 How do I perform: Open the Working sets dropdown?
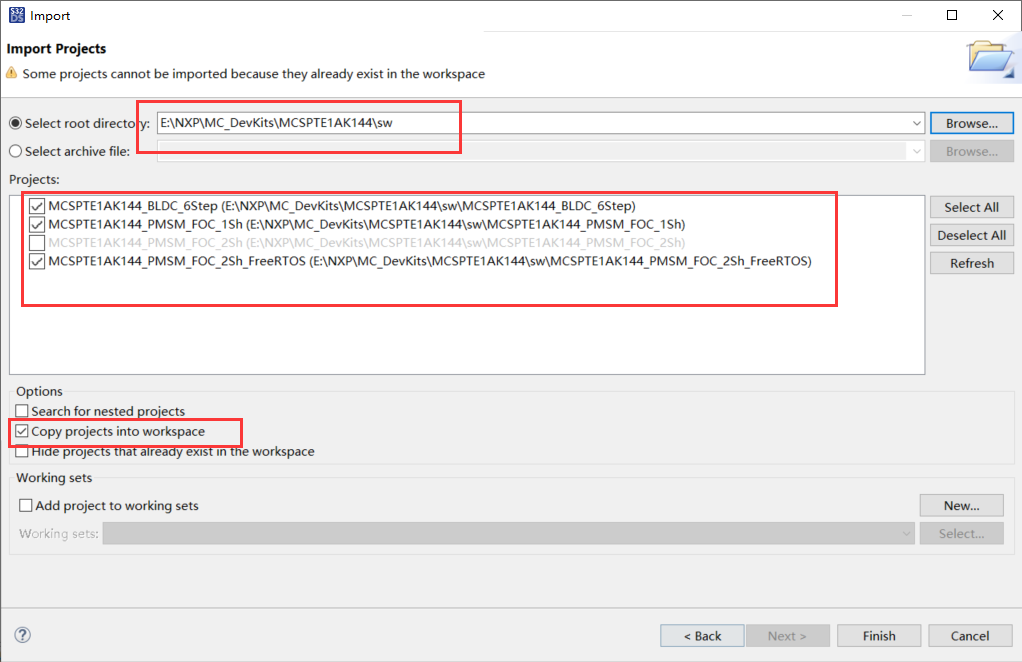point(906,534)
